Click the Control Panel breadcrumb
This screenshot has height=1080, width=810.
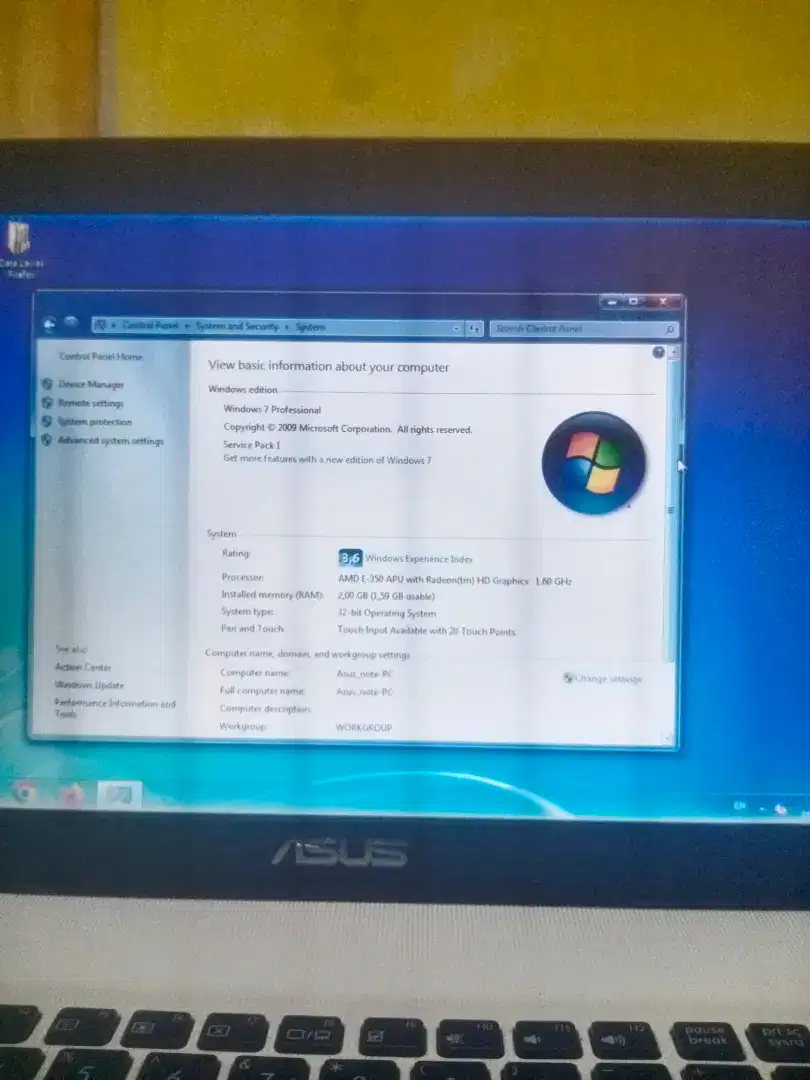click(150, 325)
